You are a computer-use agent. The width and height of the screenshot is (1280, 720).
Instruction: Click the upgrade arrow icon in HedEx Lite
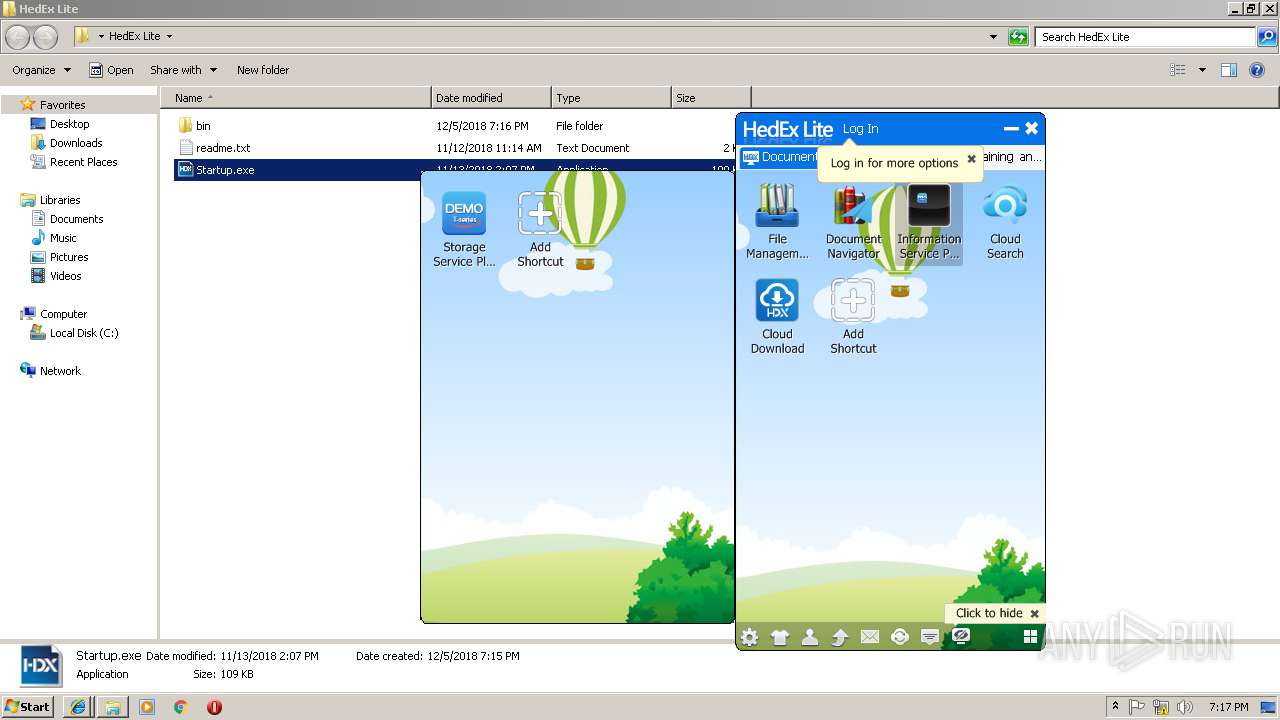(840, 637)
